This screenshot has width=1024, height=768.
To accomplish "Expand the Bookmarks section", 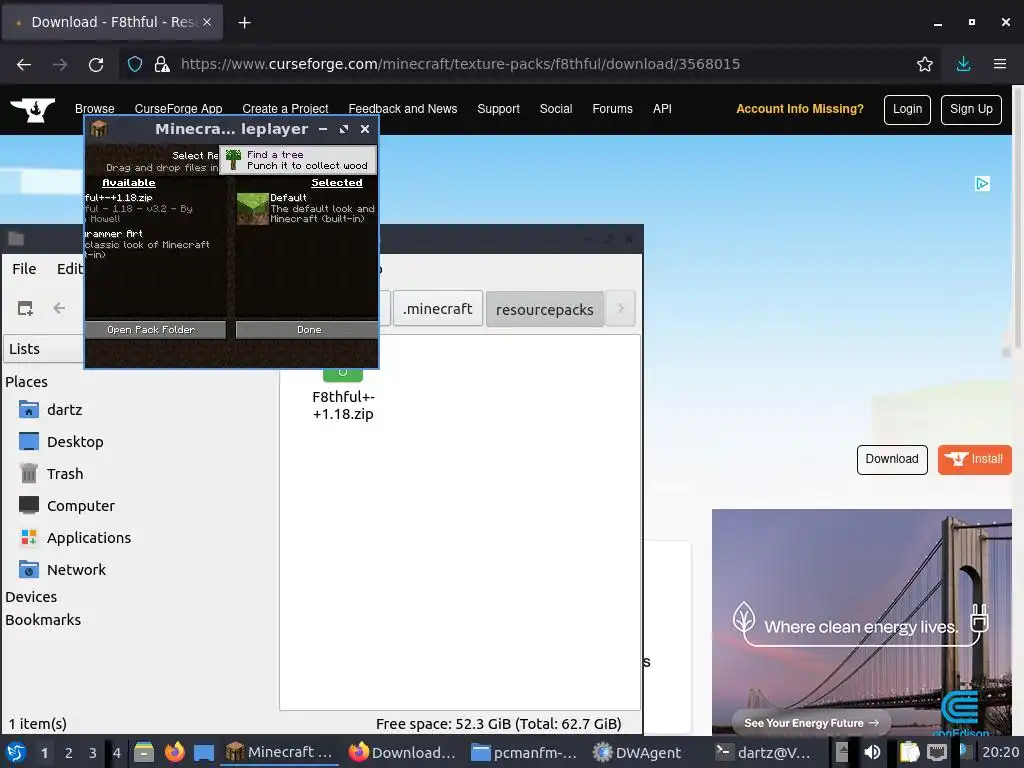I will point(43,620).
